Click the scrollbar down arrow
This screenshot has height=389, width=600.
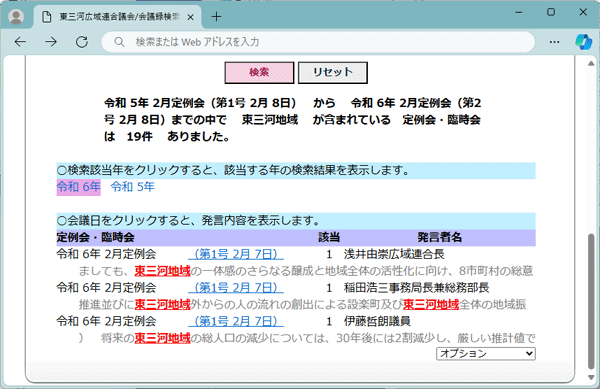[x=591, y=377]
